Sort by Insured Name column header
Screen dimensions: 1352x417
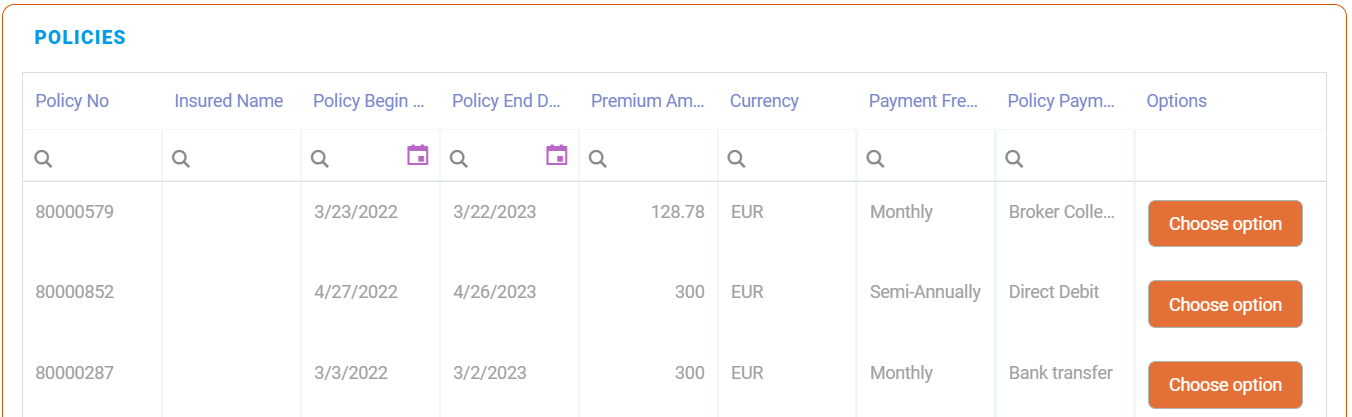pyautogui.click(x=228, y=101)
